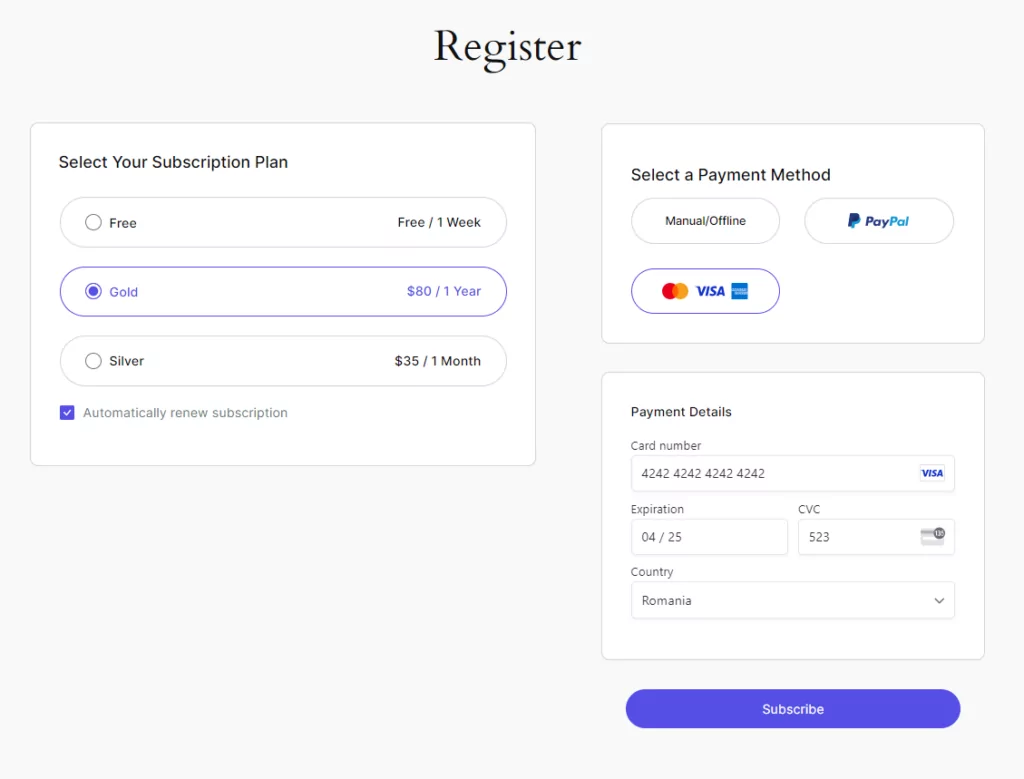The height and width of the screenshot is (779, 1024).
Task: Choose Manual/Offline payment method
Action: (705, 221)
